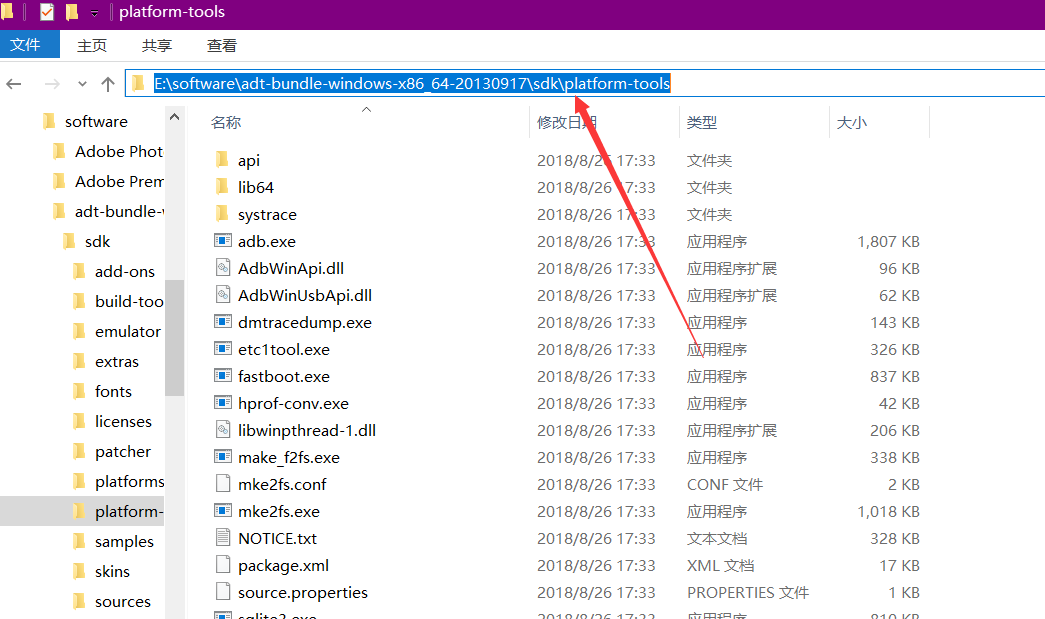1045x619 pixels.
Task: Select the hprof-conv.exe application icon
Action: (x=223, y=402)
